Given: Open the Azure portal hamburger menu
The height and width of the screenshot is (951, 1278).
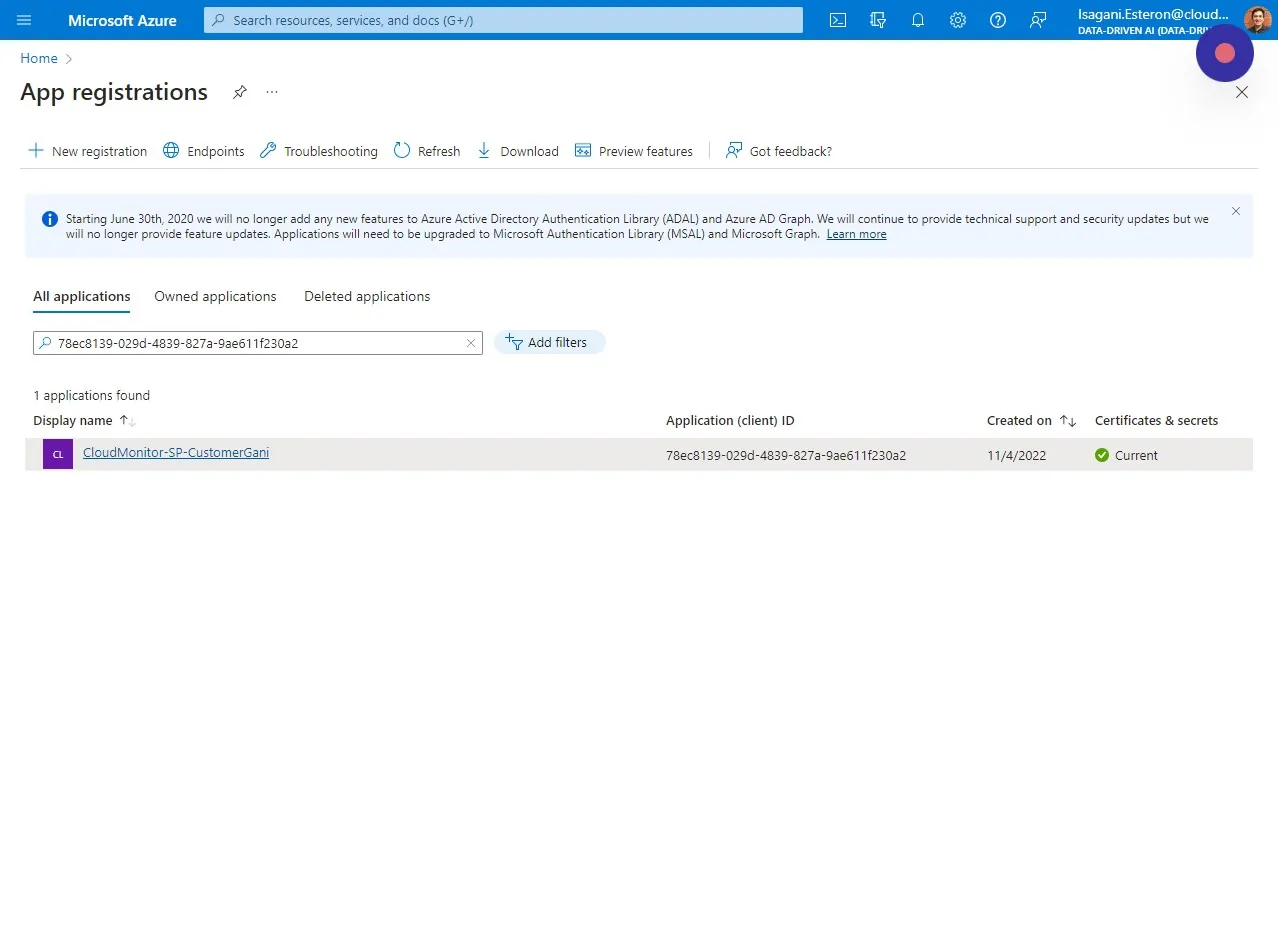Looking at the screenshot, I should point(24,20).
